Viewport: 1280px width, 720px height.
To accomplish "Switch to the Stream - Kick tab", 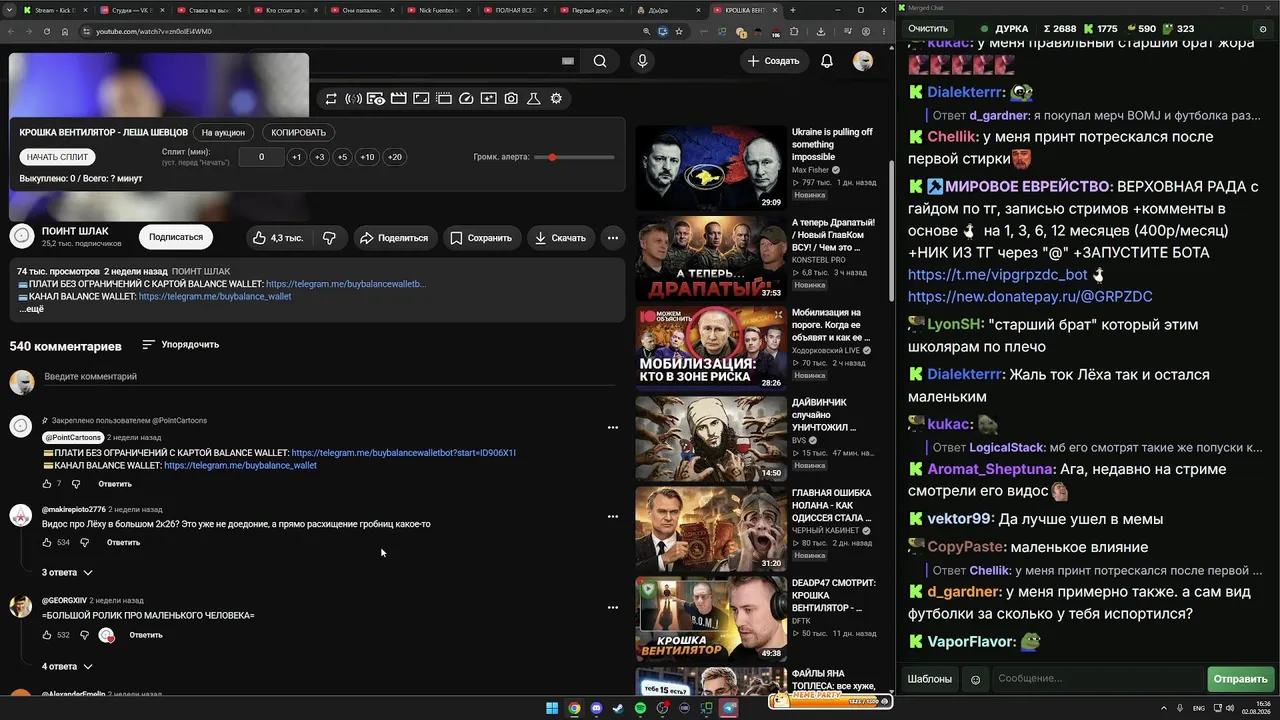I will (57, 10).
